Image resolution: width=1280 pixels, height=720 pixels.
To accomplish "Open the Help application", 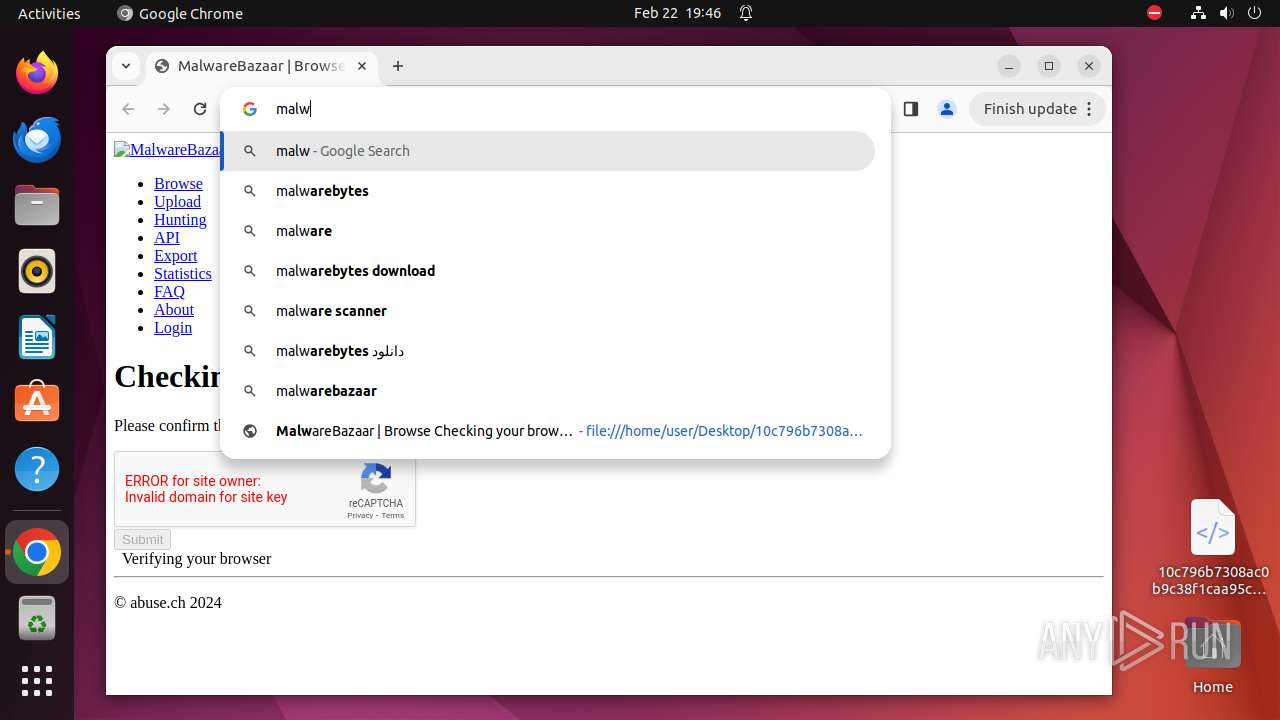I will pyautogui.click(x=37, y=469).
